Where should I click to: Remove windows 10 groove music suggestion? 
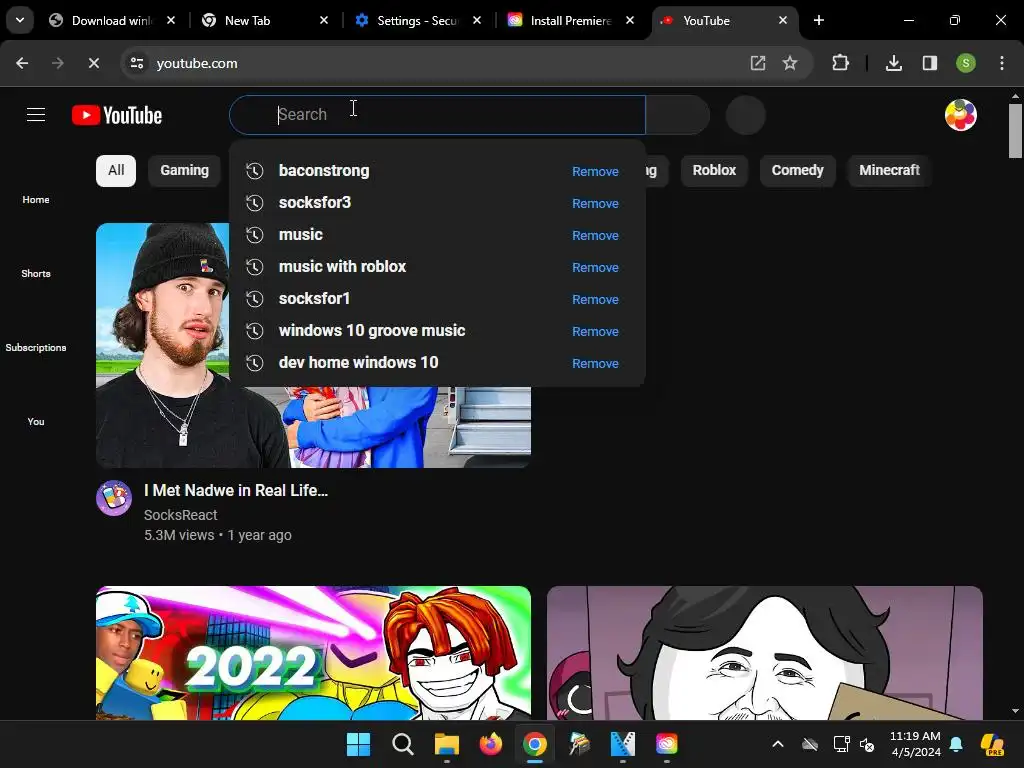tap(595, 331)
